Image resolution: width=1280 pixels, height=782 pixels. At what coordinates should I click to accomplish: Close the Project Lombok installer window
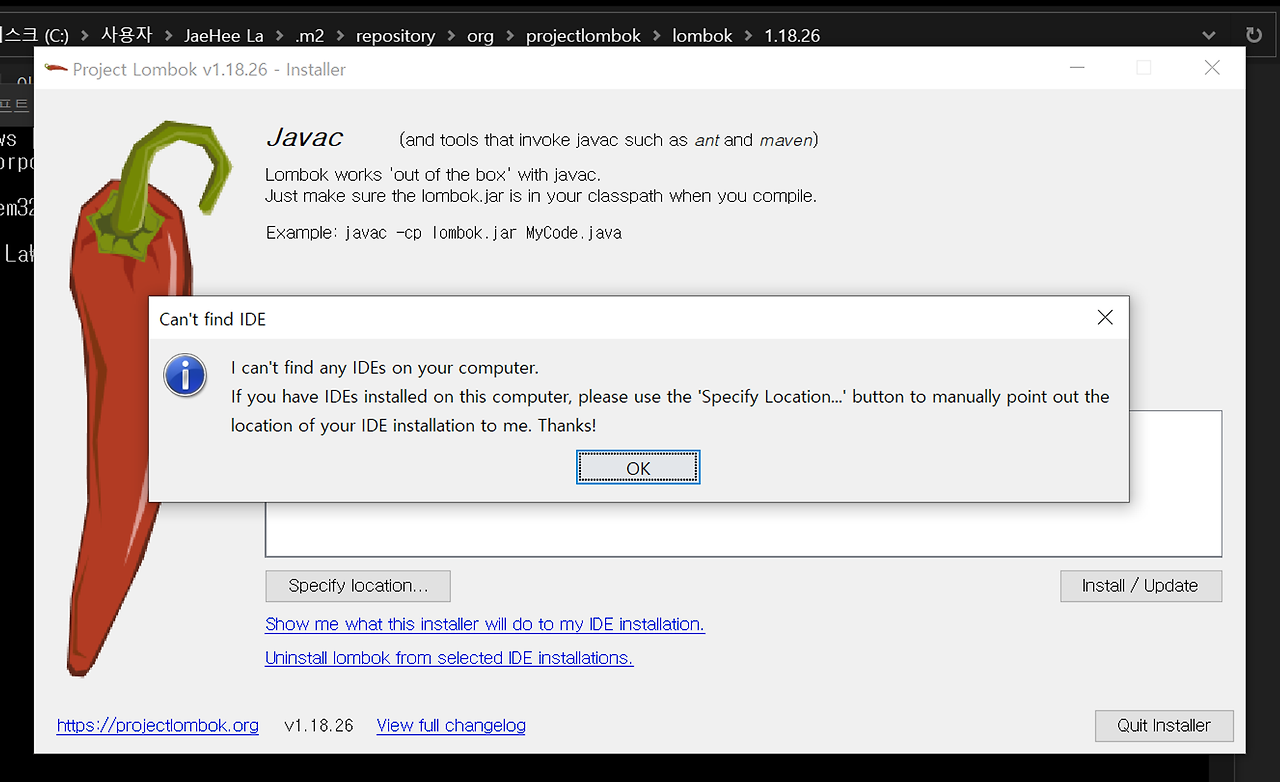click(1212, 68)
